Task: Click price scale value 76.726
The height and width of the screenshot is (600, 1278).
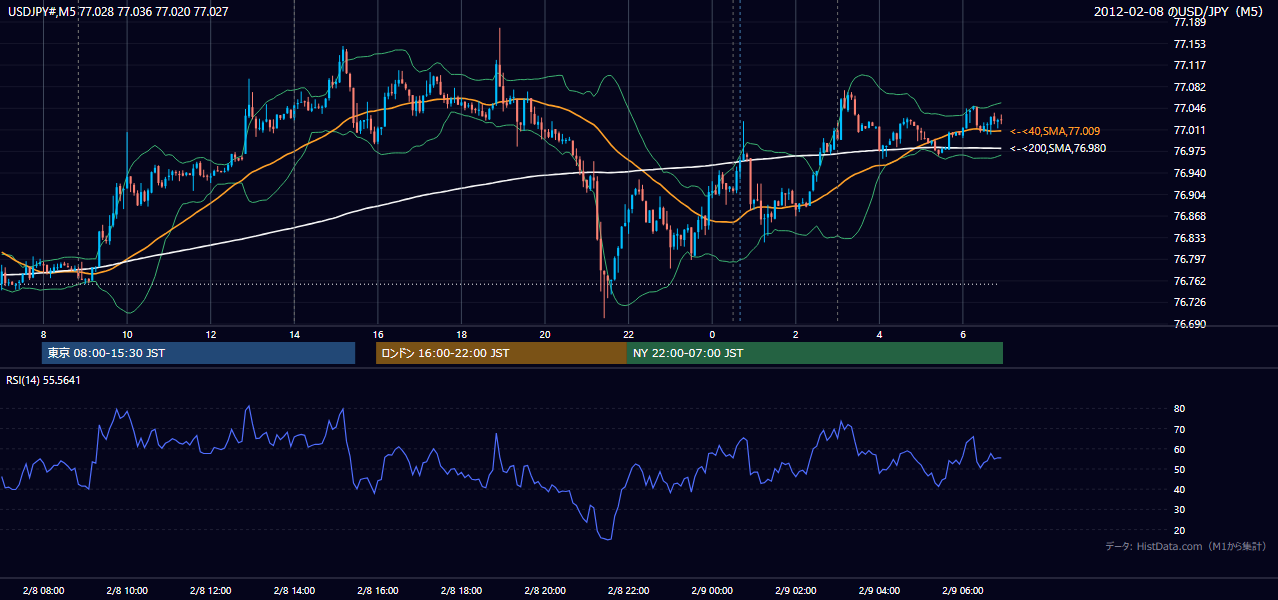Action: click(x=1190, y=302)
